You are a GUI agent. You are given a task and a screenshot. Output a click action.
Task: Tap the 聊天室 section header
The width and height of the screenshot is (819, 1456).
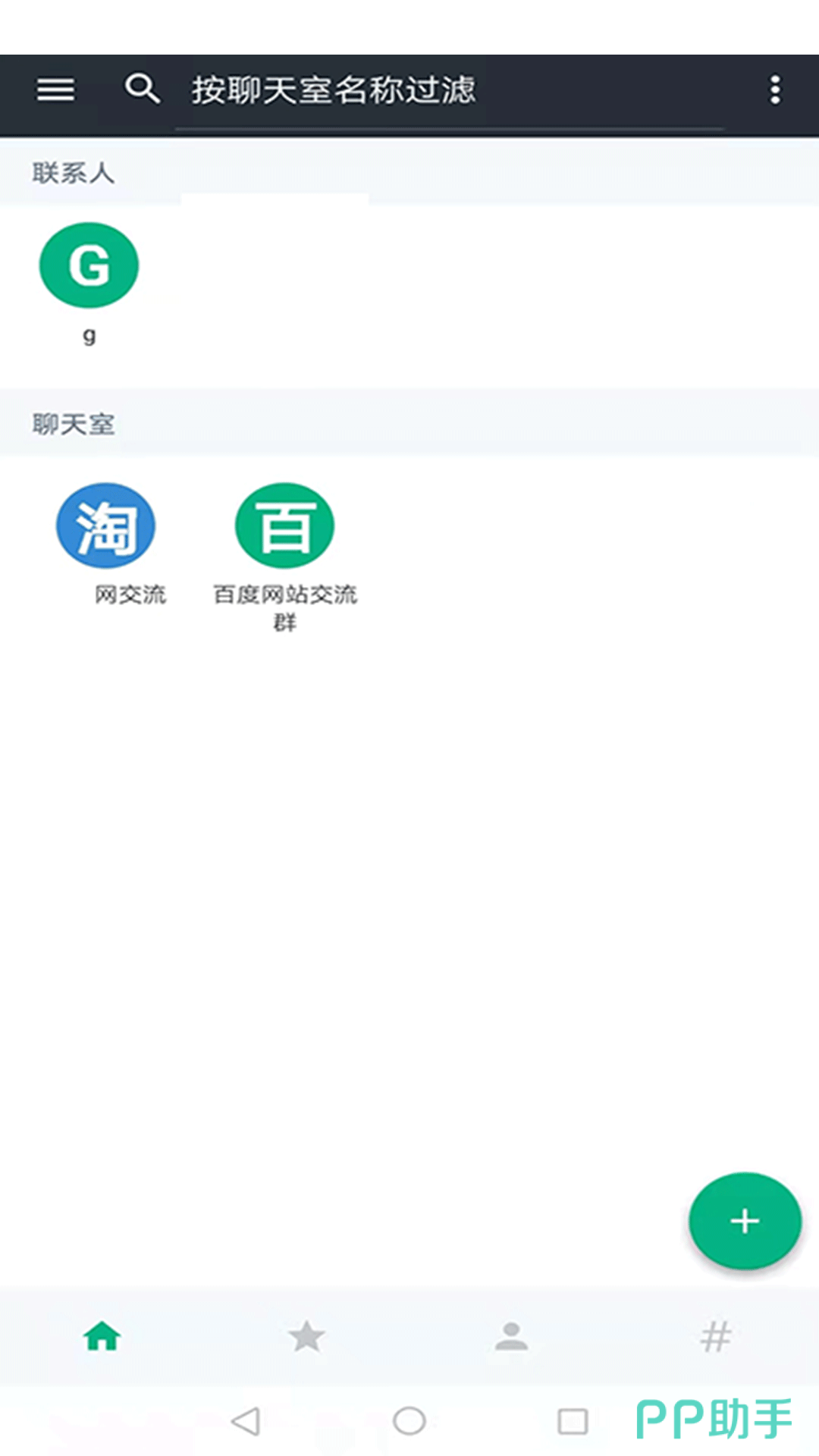point(73,424)
